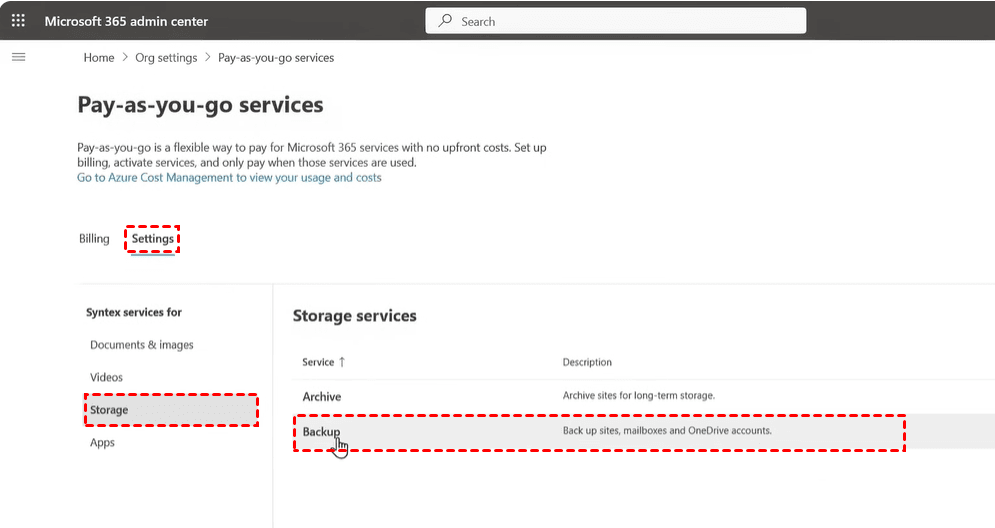Open Apps in the Syntex services list
The image size is (995, 528).
pos(102,443)
